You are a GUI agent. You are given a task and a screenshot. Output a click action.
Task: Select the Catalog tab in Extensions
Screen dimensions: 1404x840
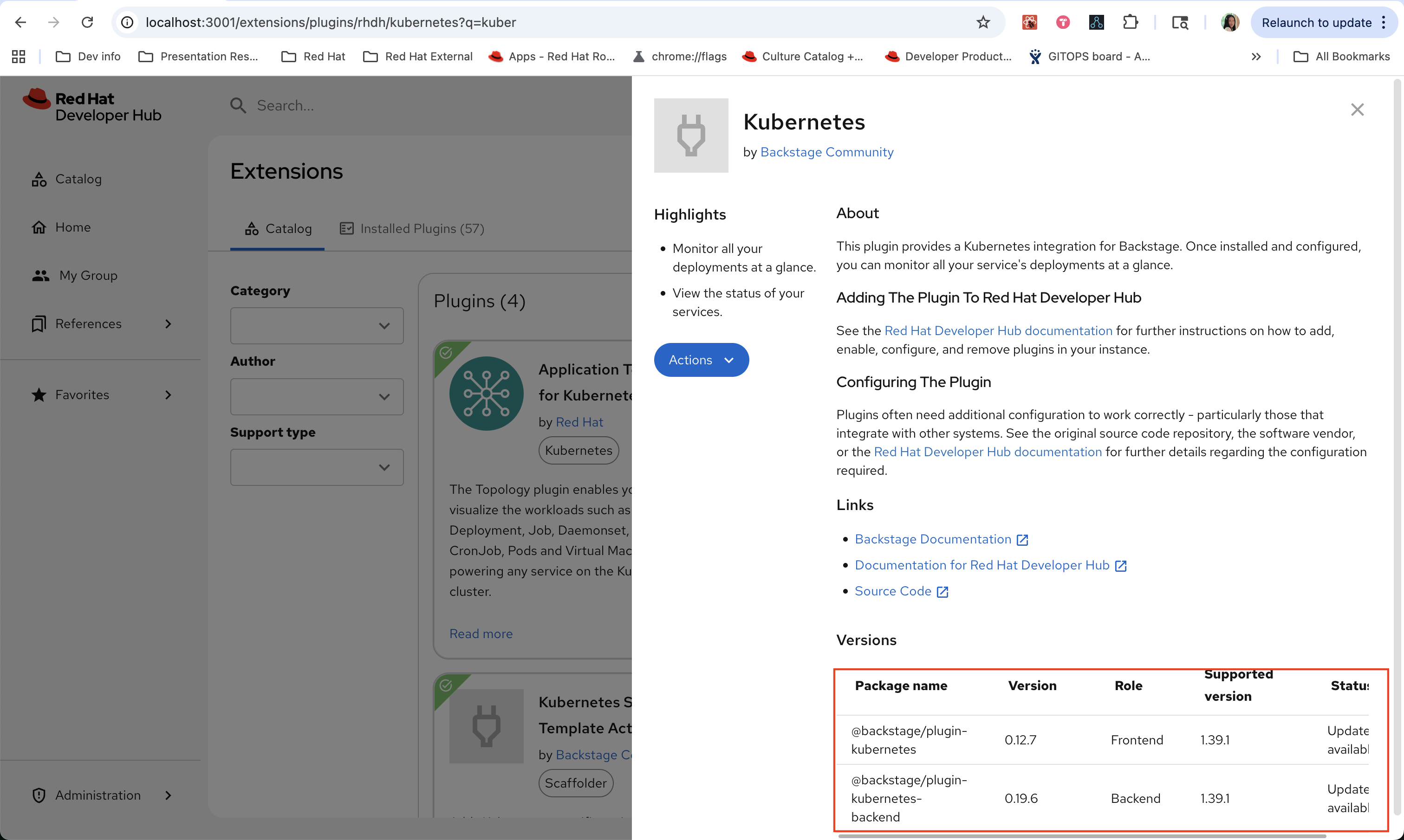[x=278, y=229]
